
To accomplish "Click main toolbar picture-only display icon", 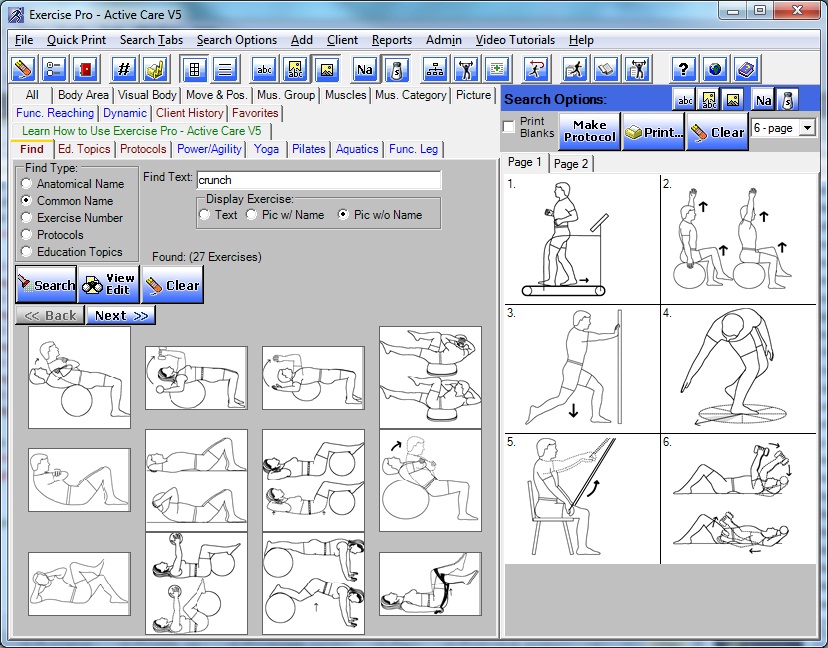I will [326, 69].
